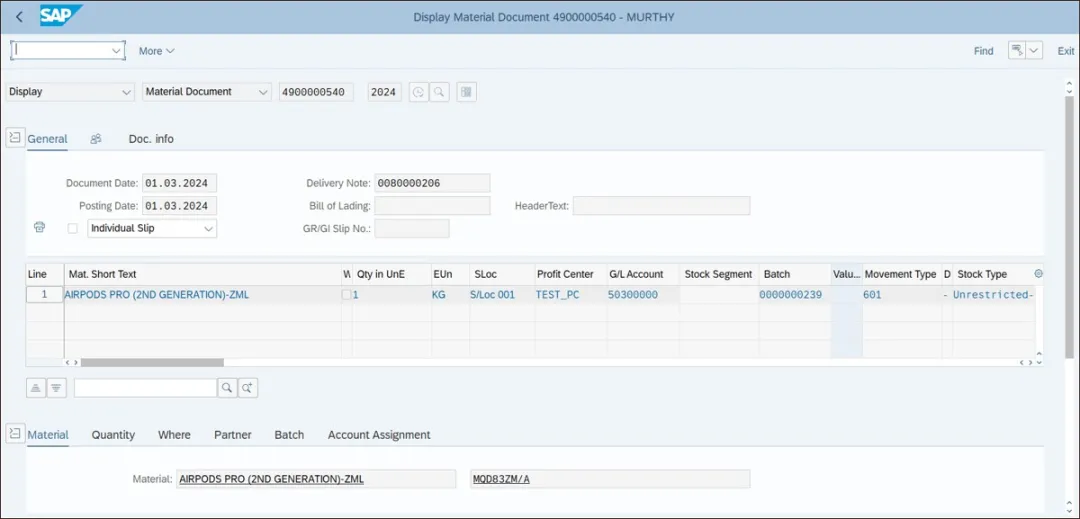Click the page vertical scrollbar
The width and height of the screenshot is (1080, 519).
click(x=1069, y=227)
